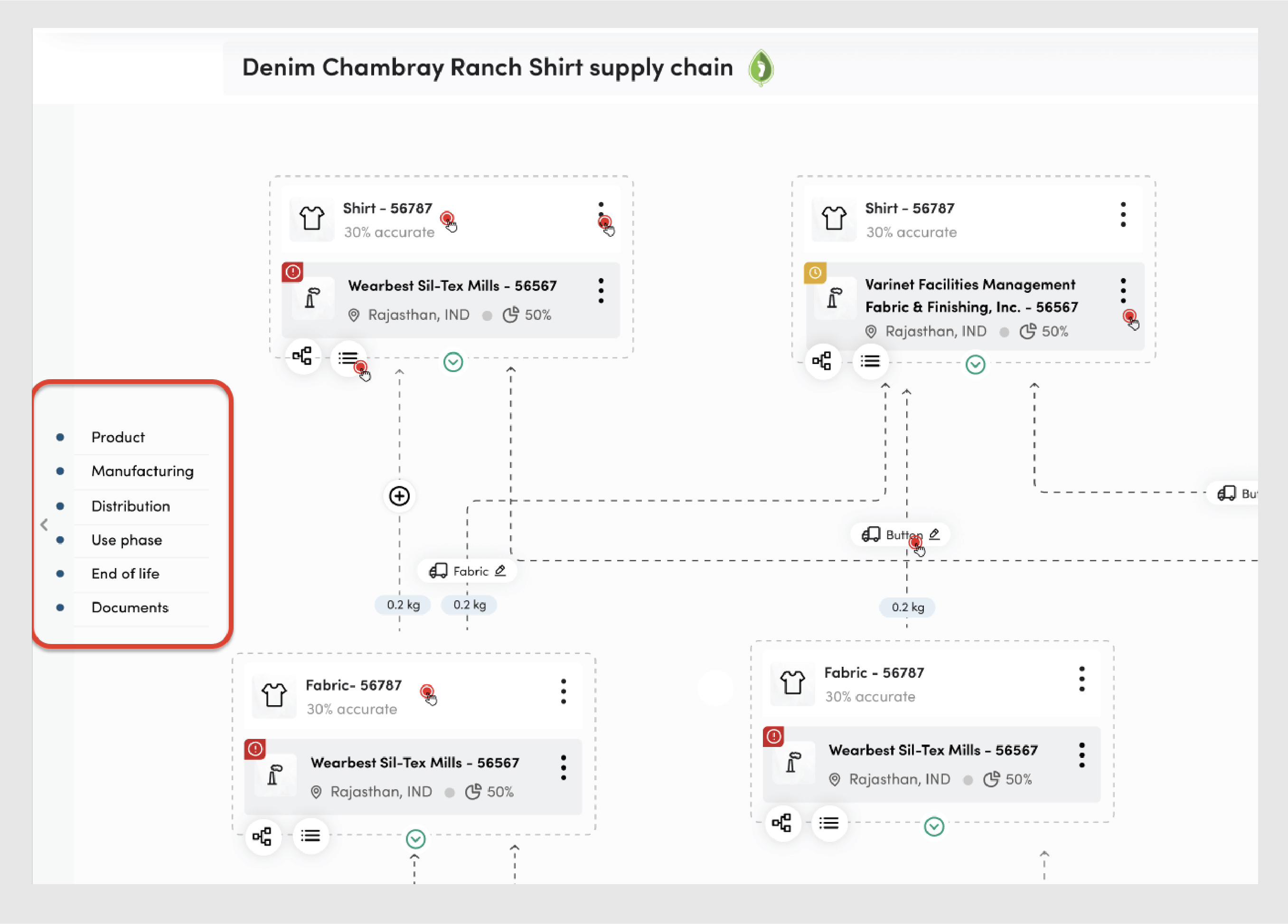Select Distribution in the sidebar

point(131,506)
